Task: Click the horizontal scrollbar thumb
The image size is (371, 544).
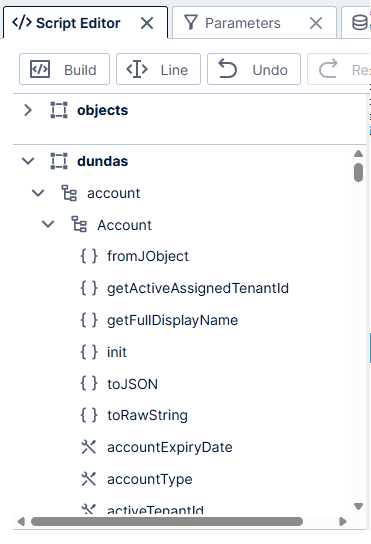Action: pyautogui.click(x=167, y=521)
